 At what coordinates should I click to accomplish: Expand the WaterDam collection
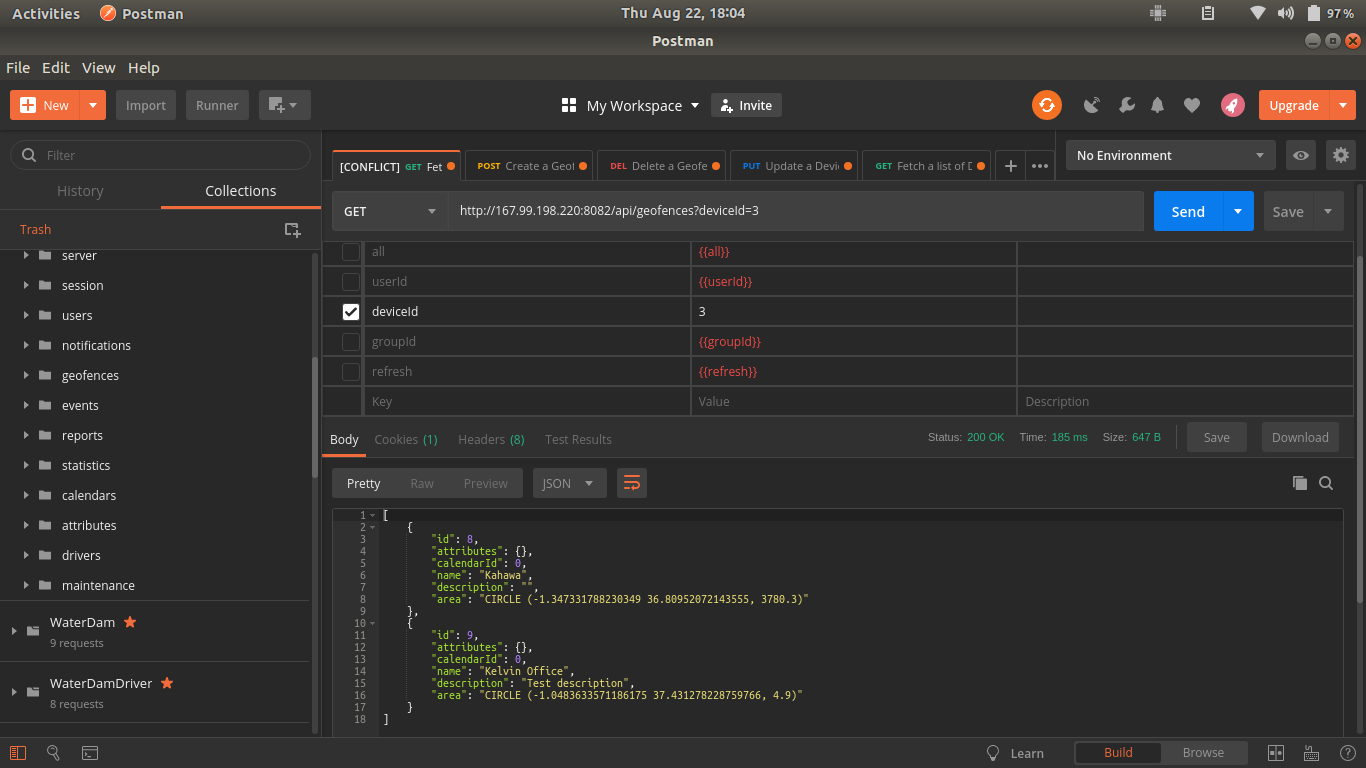pos(14,630)
